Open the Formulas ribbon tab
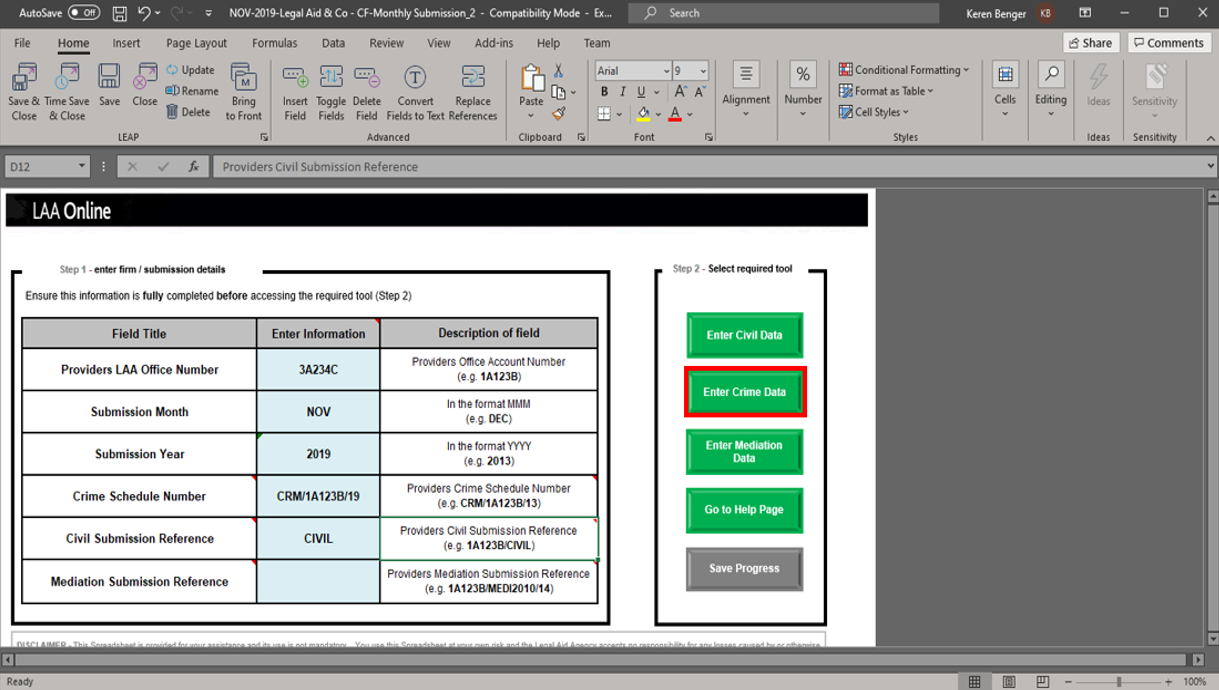Image resolution: width=1219 pixels, height=690 pixels. click(x=274, y=43)
